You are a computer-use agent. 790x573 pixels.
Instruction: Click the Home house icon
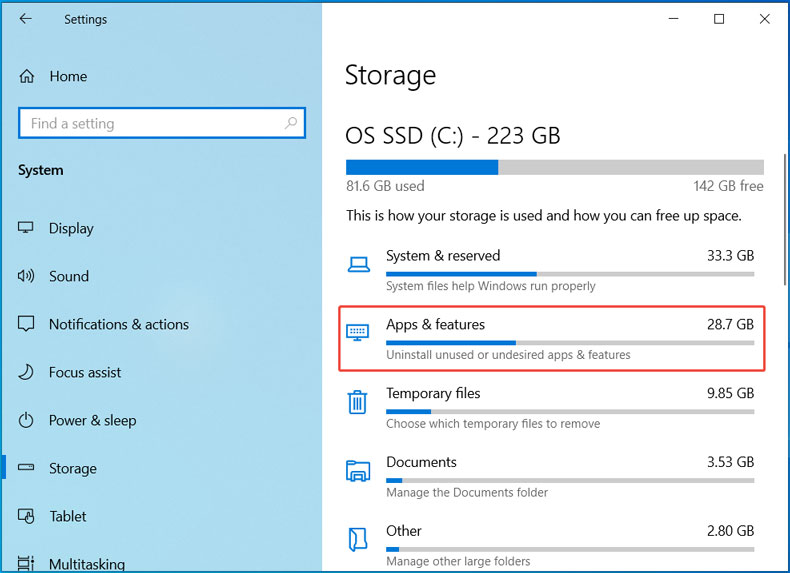[x=27, y=76]
